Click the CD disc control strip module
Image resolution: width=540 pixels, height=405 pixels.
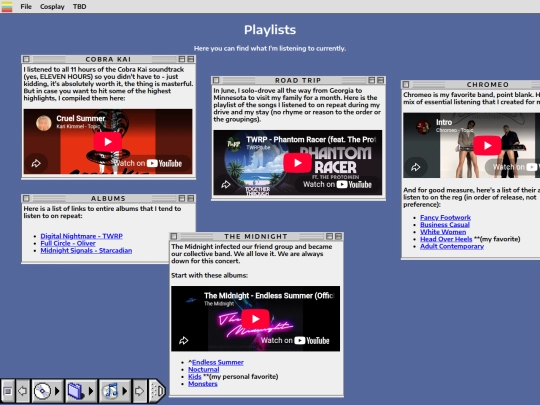42,391
